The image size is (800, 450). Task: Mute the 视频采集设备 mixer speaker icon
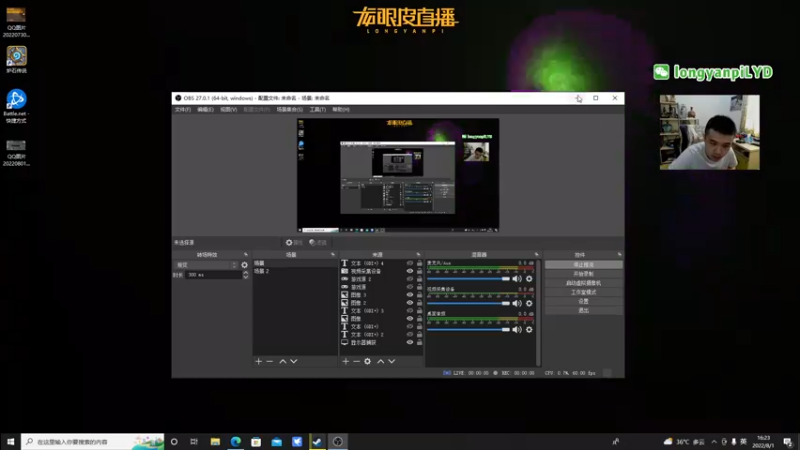[x=517, y=303]
